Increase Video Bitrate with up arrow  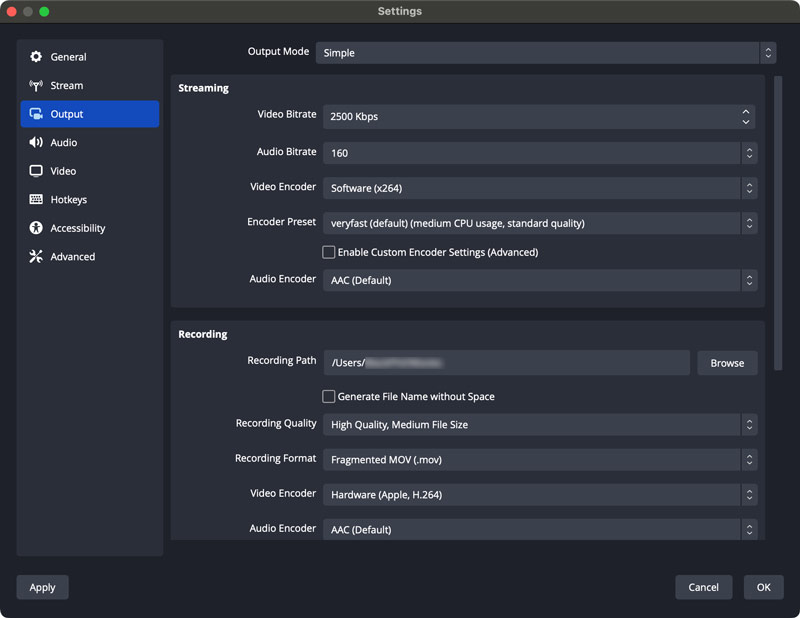pos(746,111)
